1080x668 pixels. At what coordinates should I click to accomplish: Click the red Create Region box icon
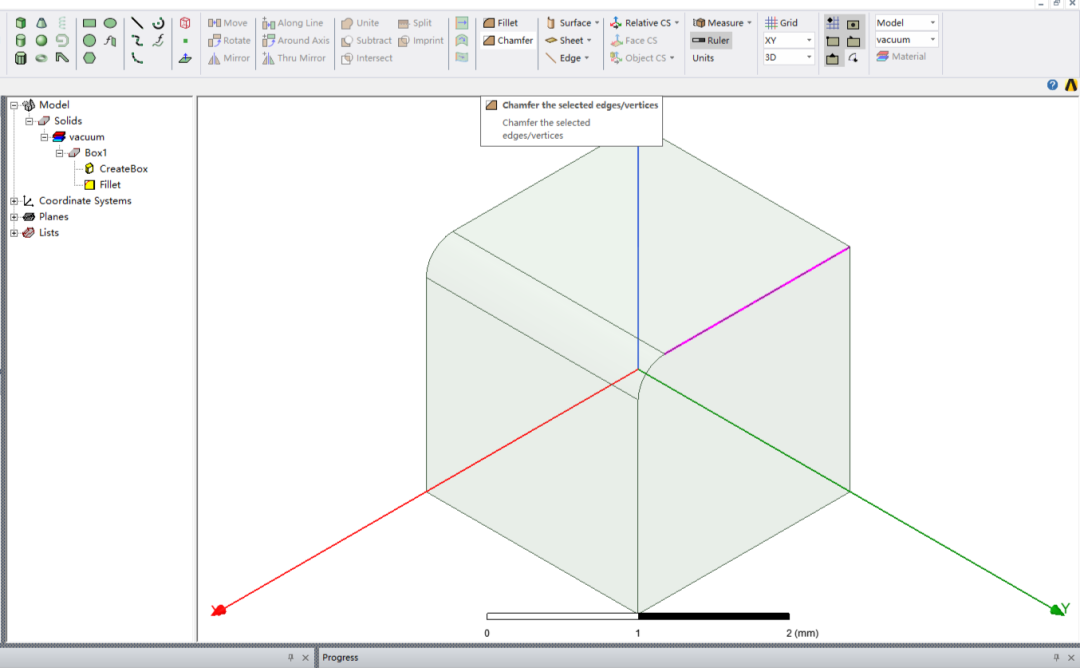(185, 23)
